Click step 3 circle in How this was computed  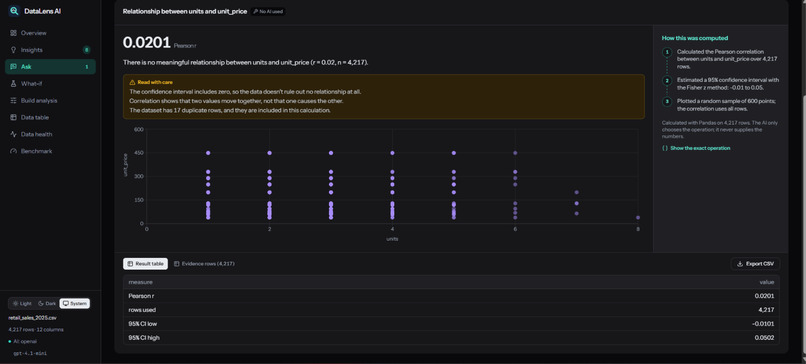667,101
